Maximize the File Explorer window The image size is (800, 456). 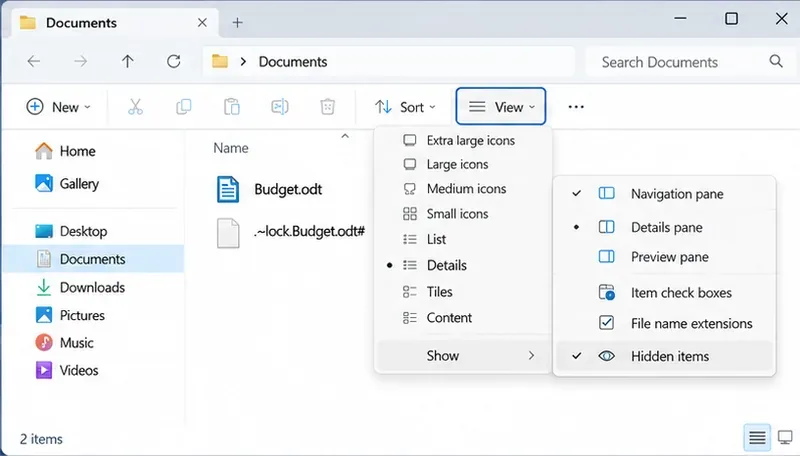click(731, 18)
